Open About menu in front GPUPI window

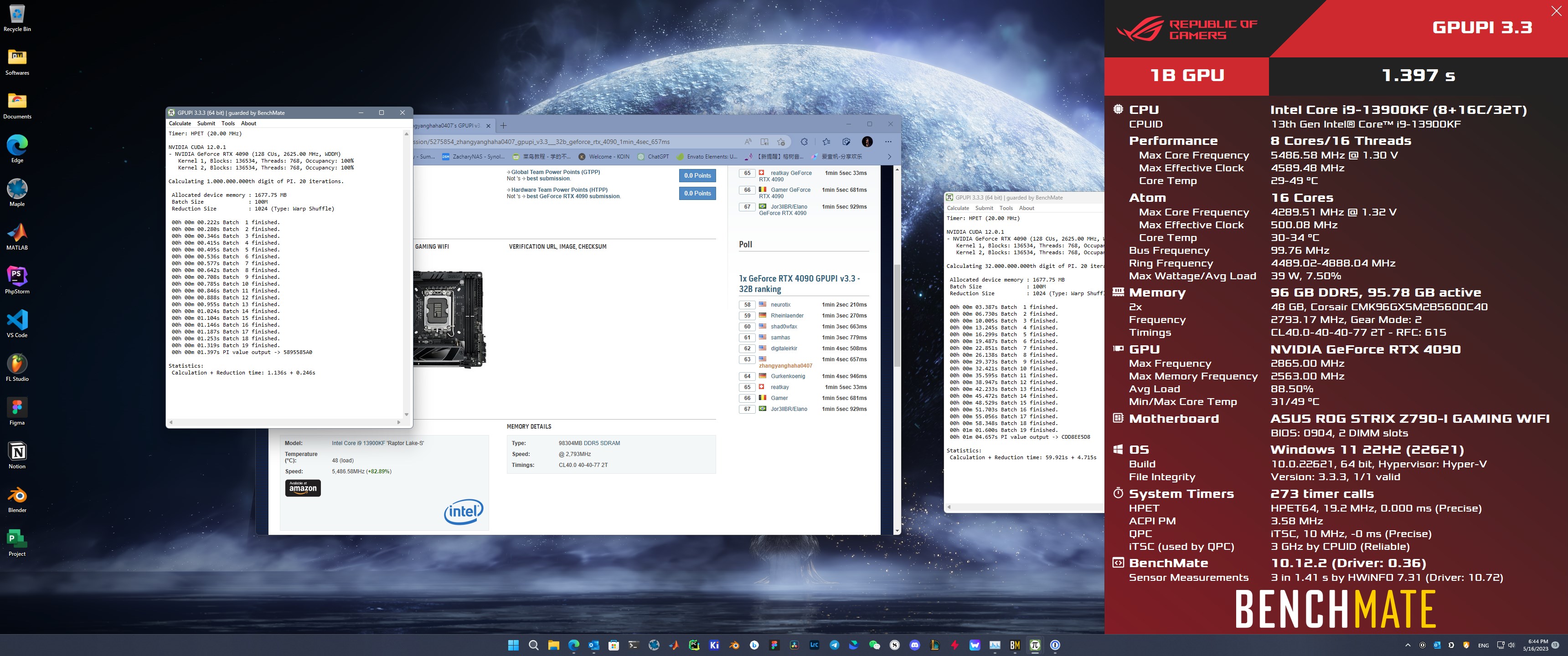pos(248,123)
